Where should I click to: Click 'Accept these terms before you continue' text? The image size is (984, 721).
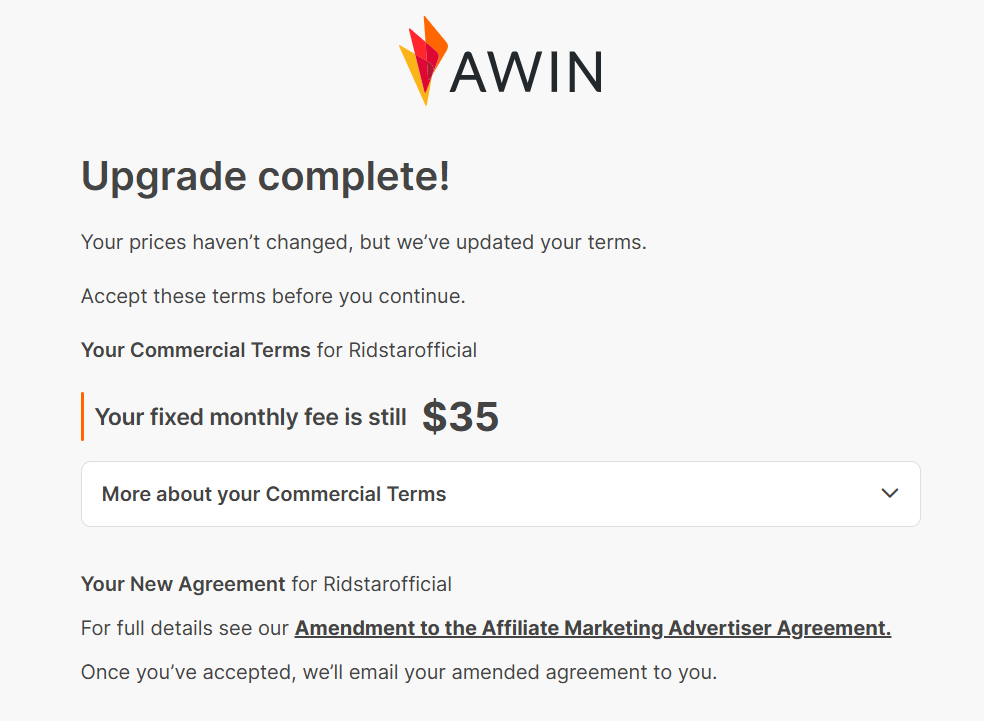pos(273,296)
